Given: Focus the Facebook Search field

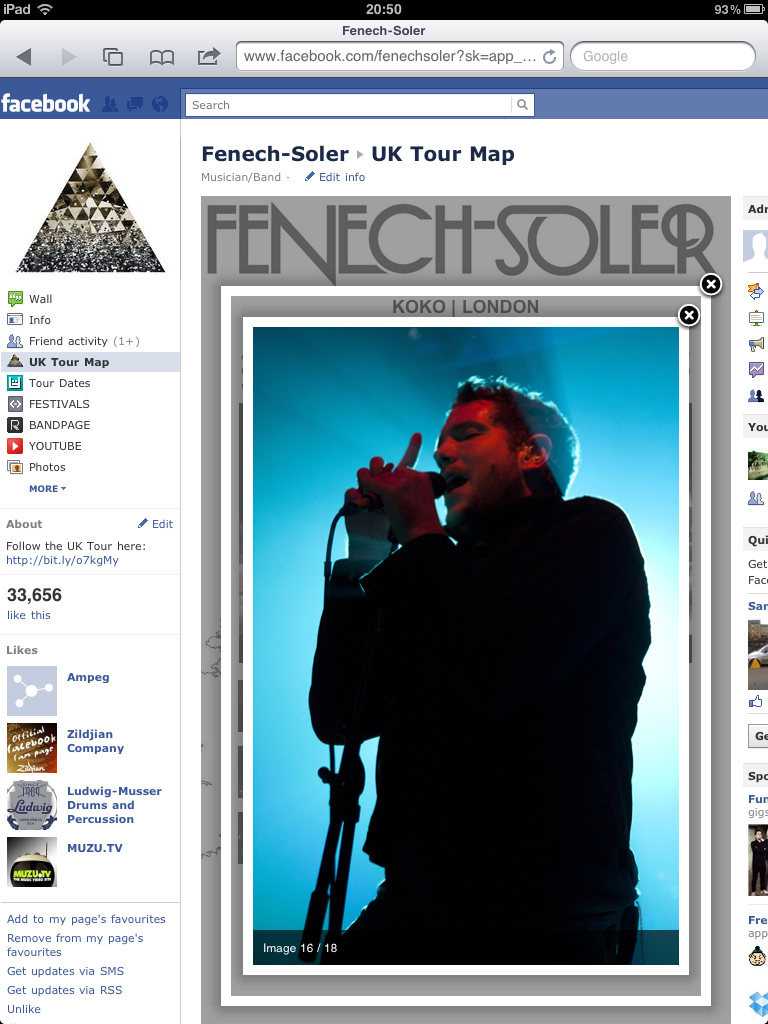Looking at the screenshot, I should [349, 105].
